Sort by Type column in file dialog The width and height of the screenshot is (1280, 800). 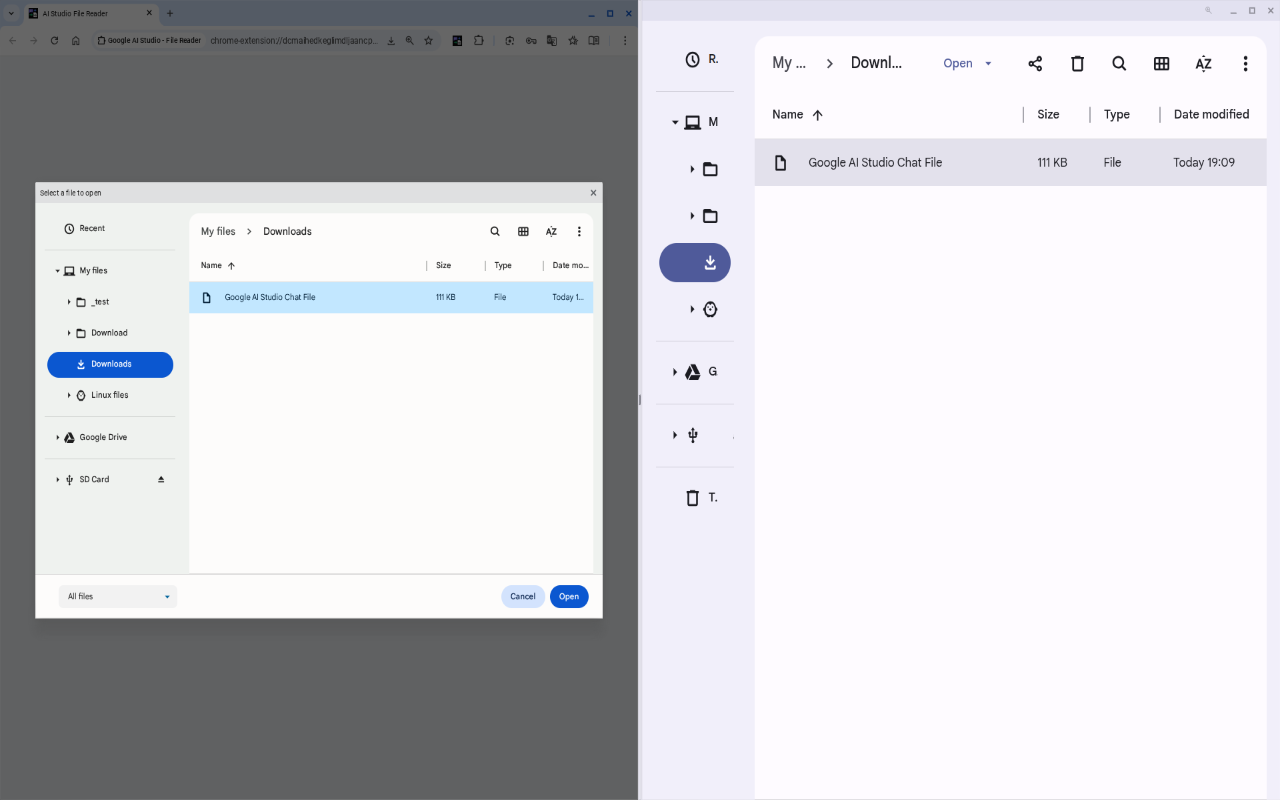coord(503,266)
